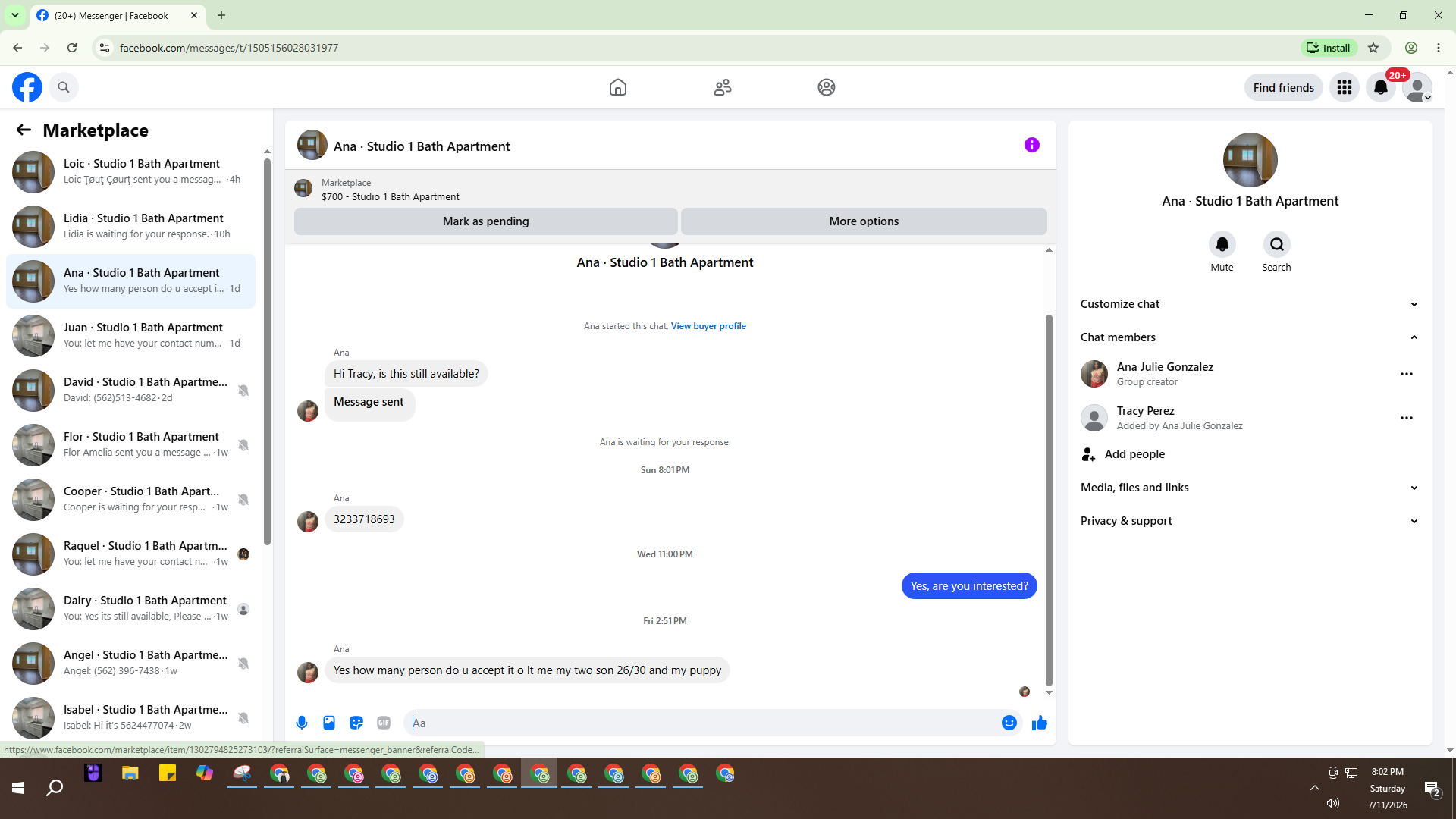Click the Ana apartment thumbnail in details panel
This screenshot has height=819, width=1456.
tap(1250, 160)
